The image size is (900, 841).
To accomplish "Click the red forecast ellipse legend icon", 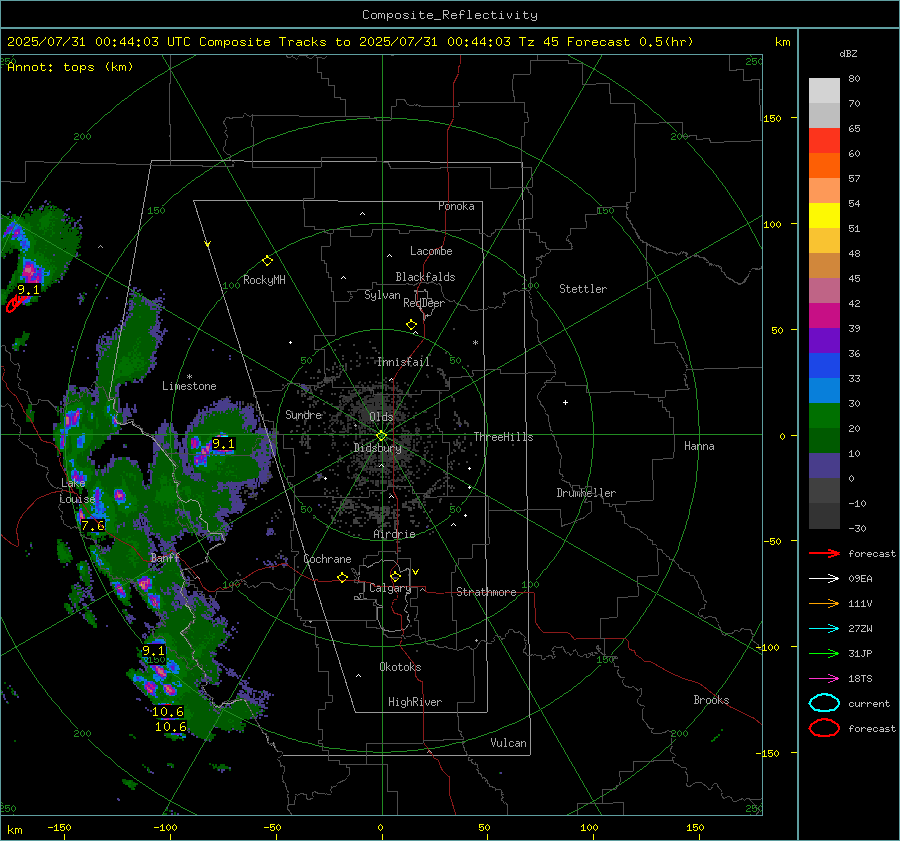I will (824, 728).
